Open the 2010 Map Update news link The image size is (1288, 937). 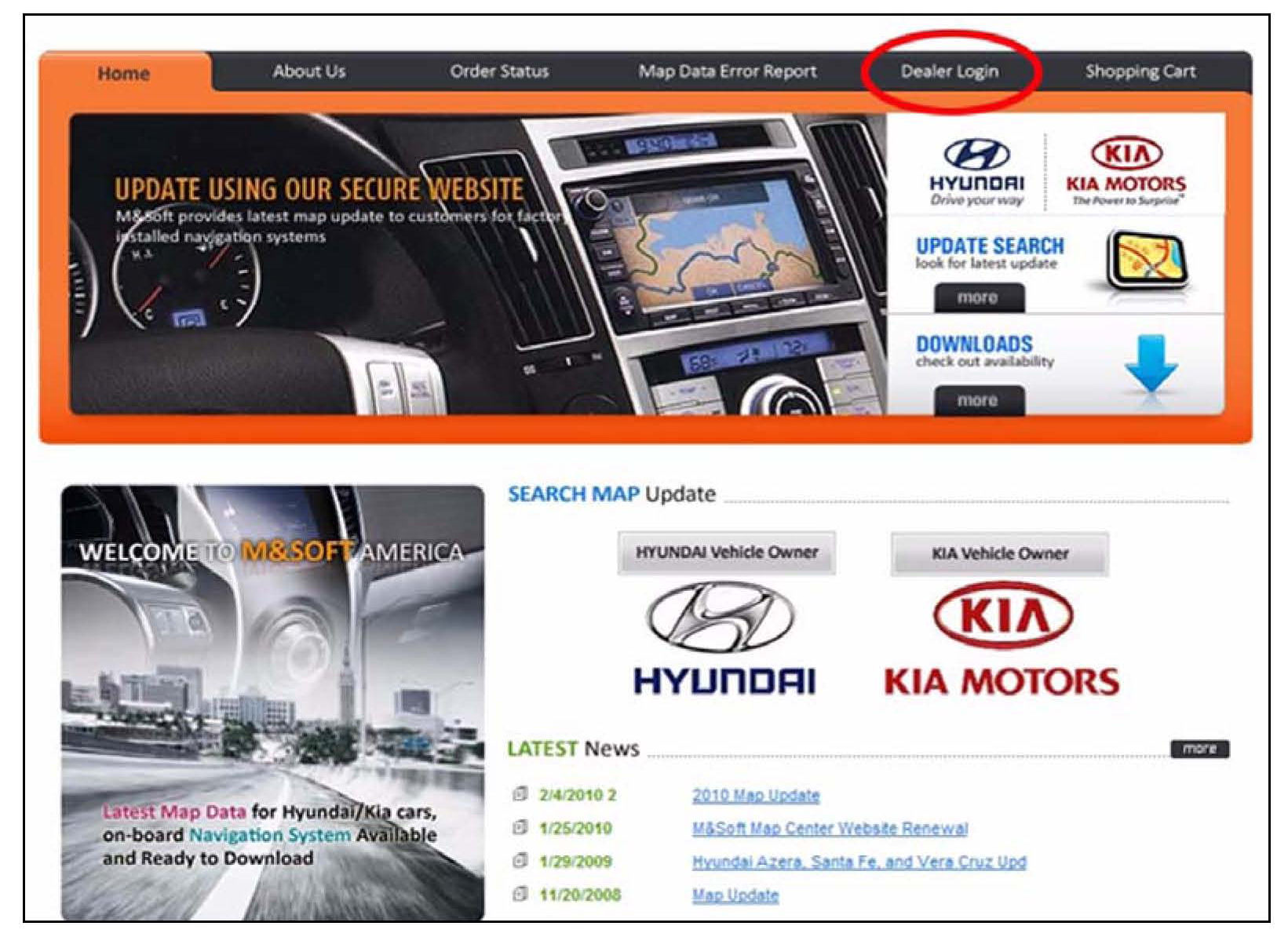[x=755, y=796]
